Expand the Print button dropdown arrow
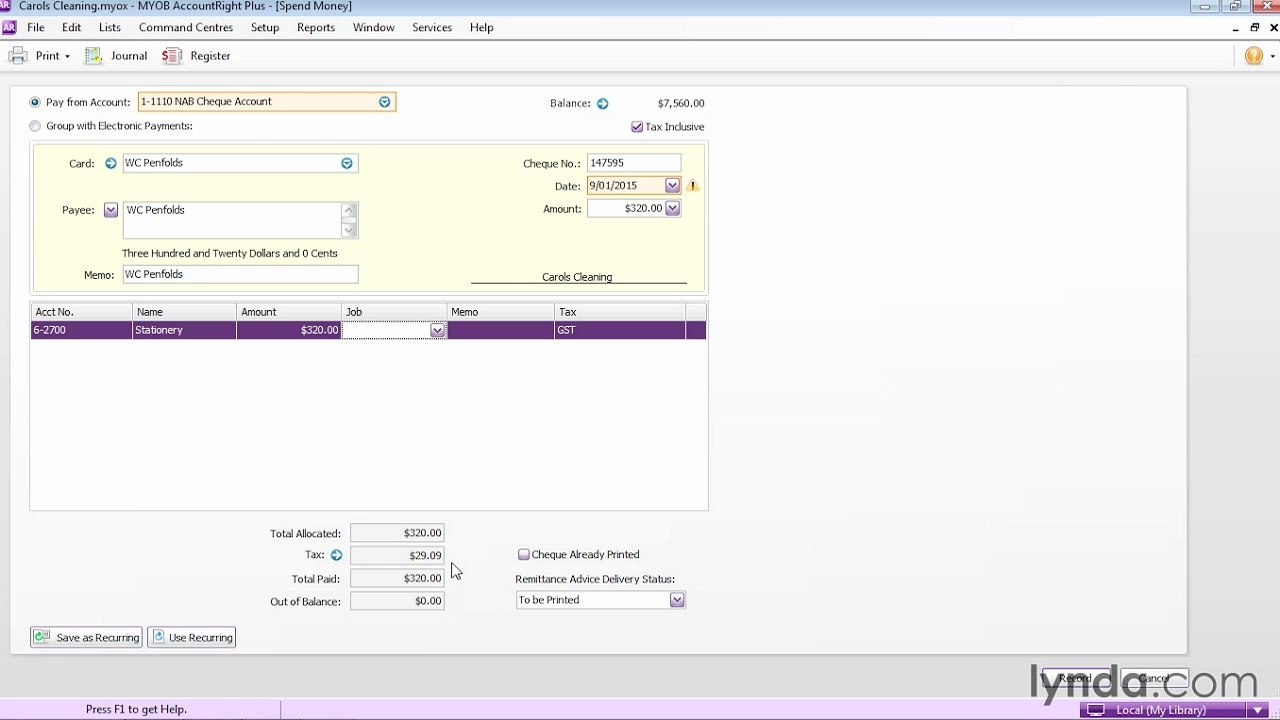Screen dimensions: 1280x720 coord(67,56)
